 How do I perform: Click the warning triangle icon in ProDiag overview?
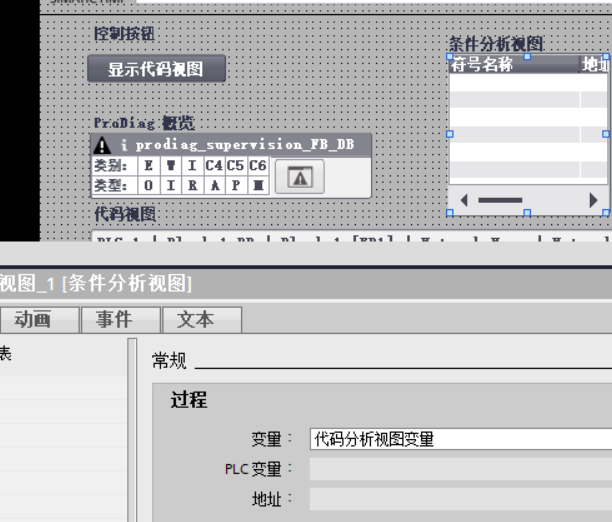pyautogui.click(x=102, y=145)
